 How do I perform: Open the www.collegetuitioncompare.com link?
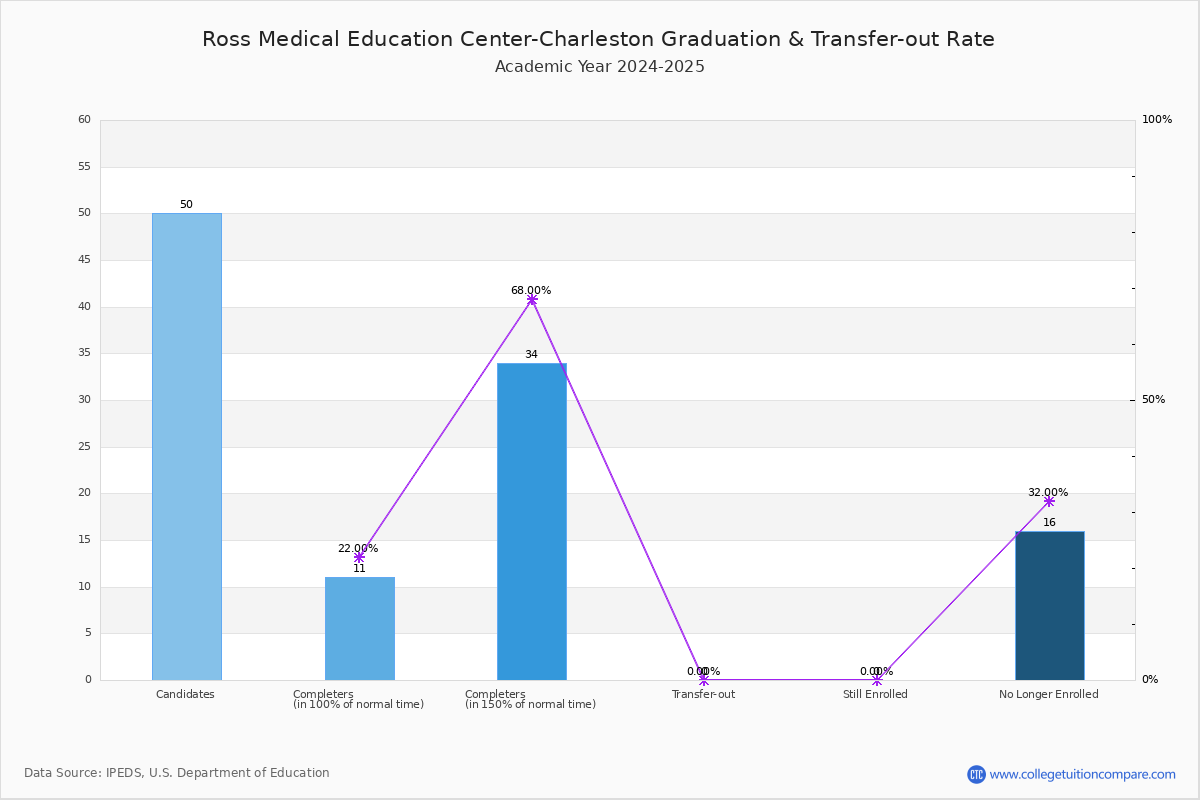pyautogui.click(x=1082, y=774)
